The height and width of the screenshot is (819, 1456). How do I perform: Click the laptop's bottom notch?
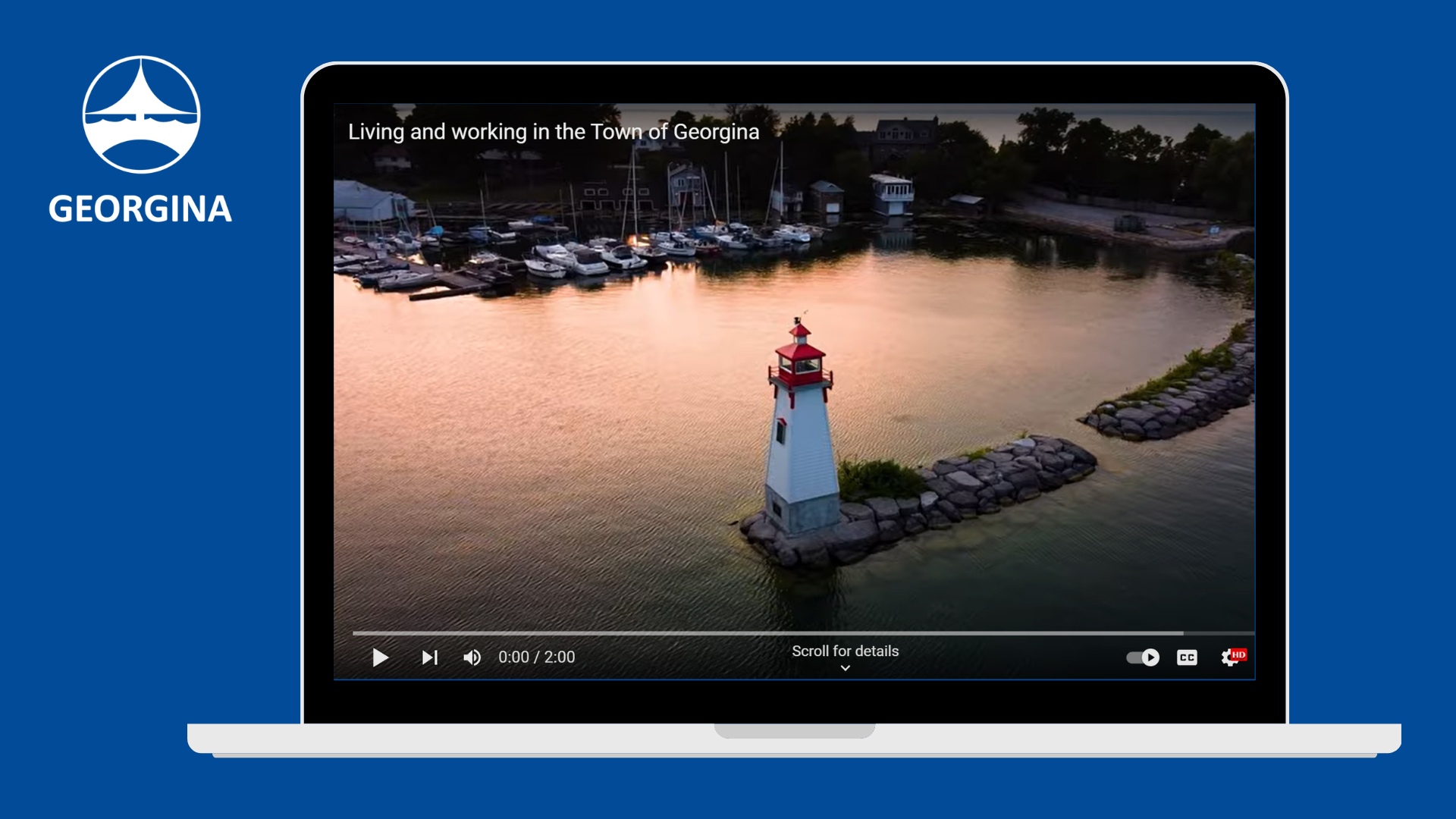[x=794, y=730]
